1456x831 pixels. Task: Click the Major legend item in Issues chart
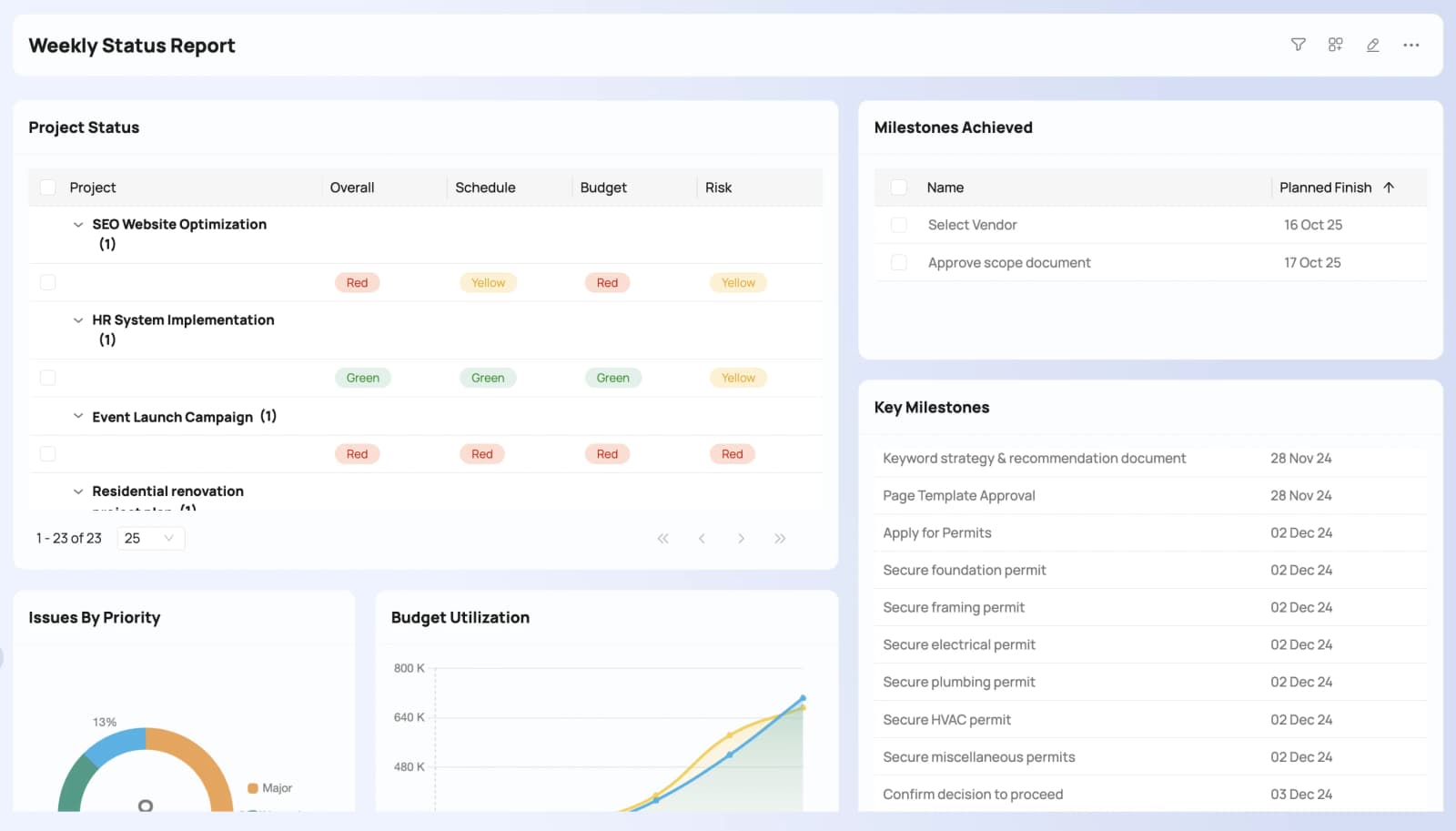pyautogui.click(x=270, y=788)
